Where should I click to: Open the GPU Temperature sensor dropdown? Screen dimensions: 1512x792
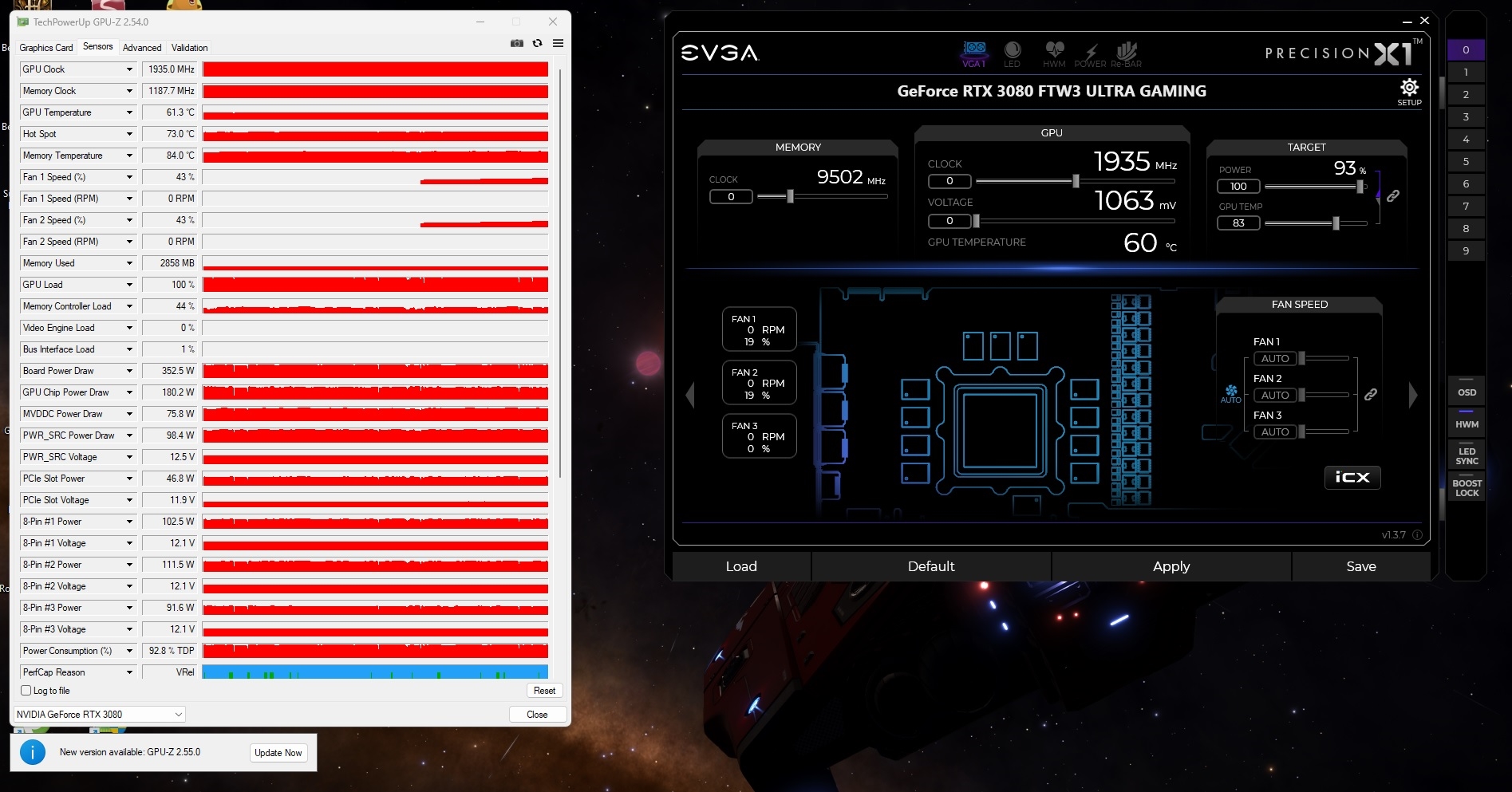click(129, 112)
